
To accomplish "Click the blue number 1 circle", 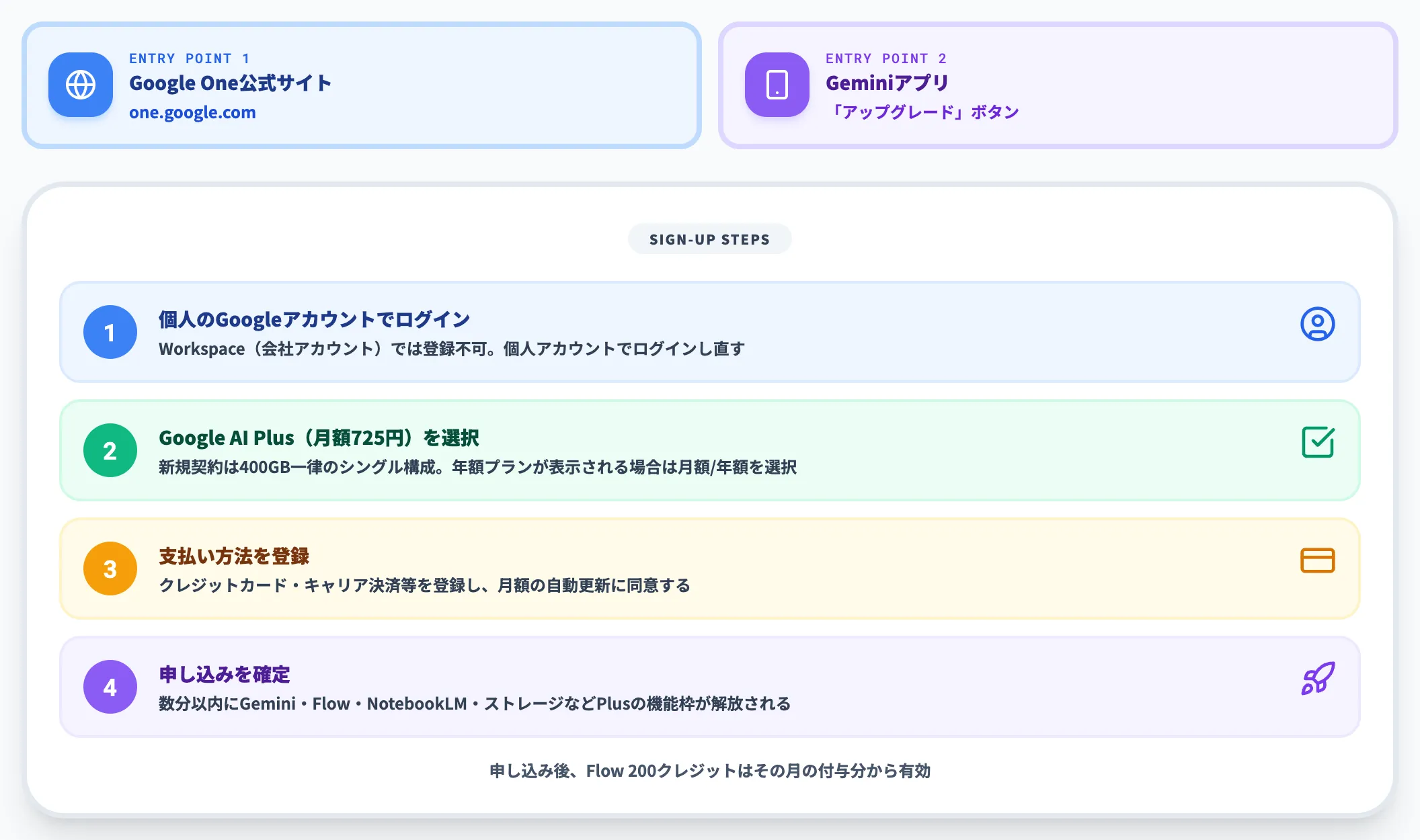I will pyautogui.click(x=110, y=332).
